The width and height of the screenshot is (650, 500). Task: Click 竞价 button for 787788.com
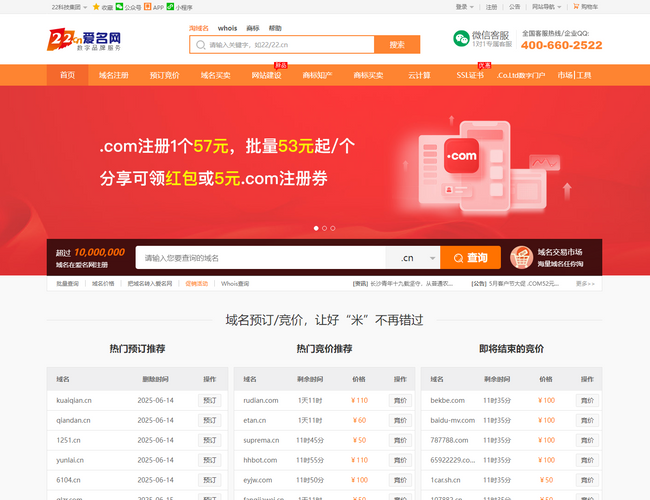pos(587,440)
